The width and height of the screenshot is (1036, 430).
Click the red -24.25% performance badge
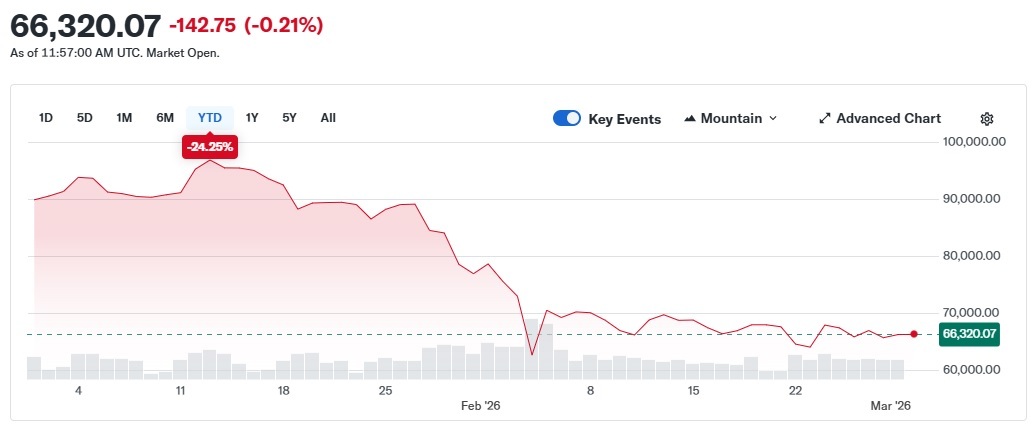(209, 147)
